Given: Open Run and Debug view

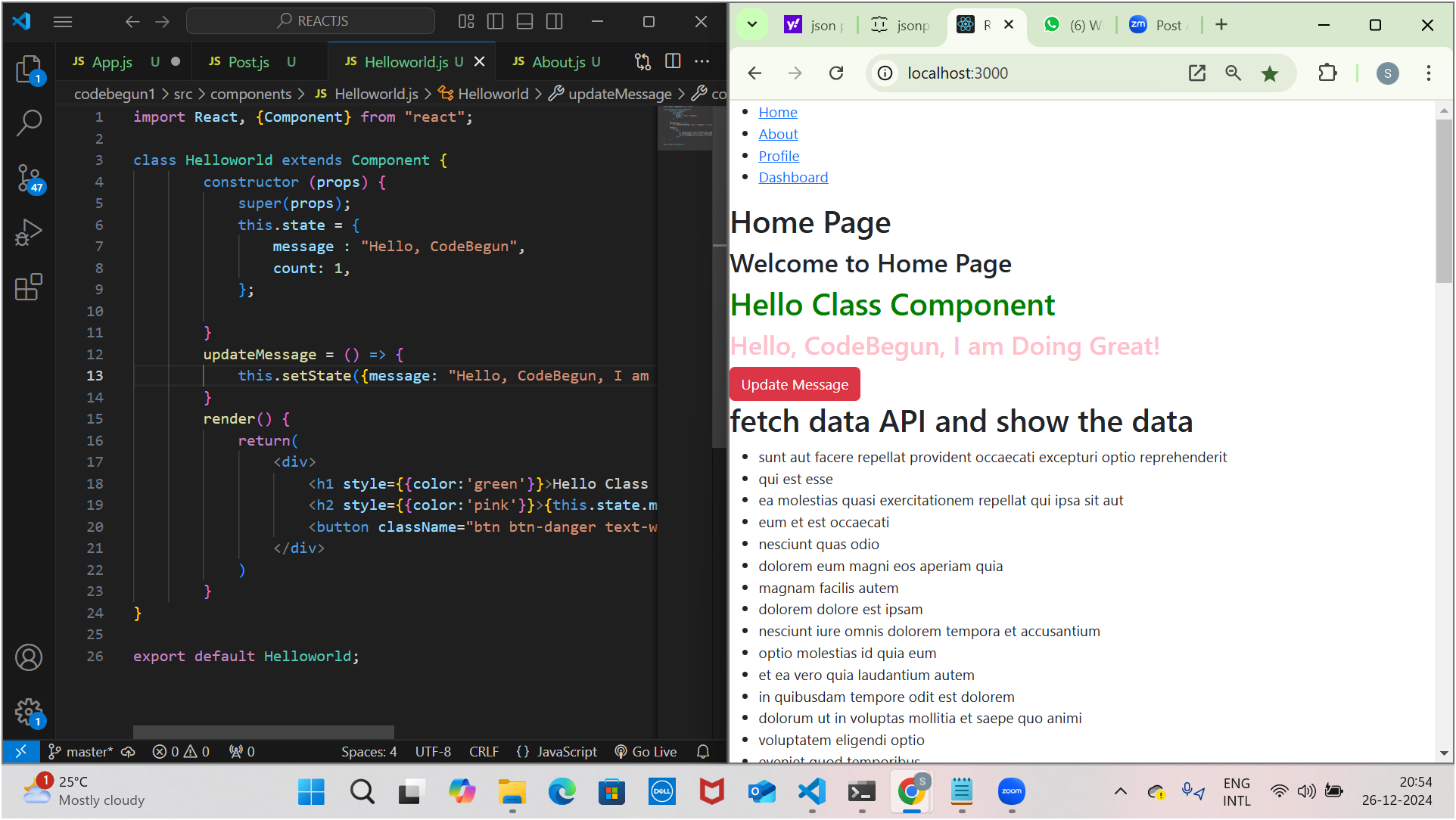Looking at the screenshot, I should click(x=29, y=232).
